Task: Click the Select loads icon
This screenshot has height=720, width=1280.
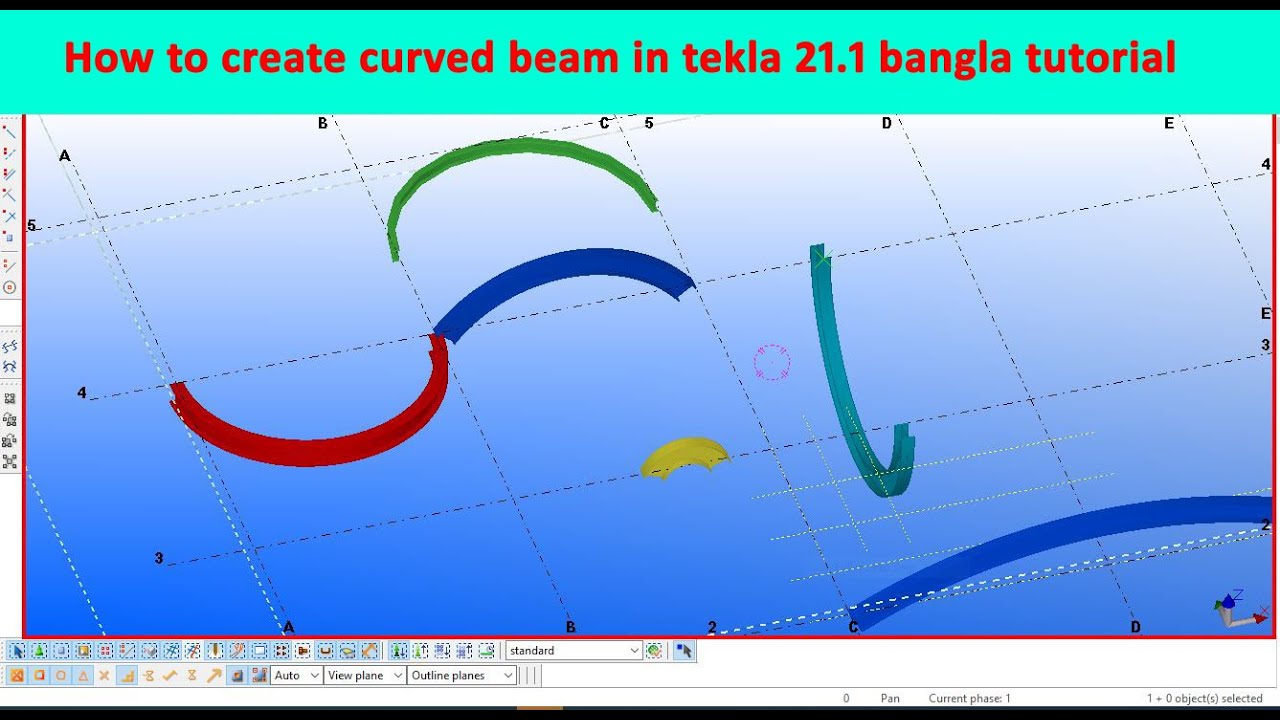Action: 347,650
